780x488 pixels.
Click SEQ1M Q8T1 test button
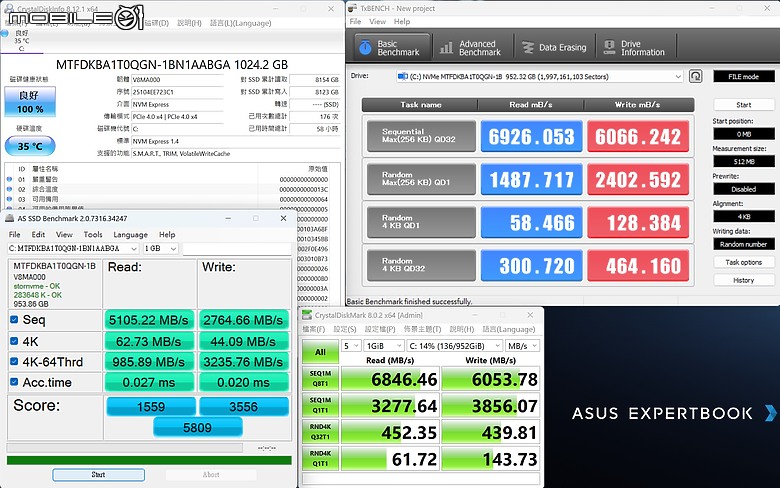coord(320,379)
